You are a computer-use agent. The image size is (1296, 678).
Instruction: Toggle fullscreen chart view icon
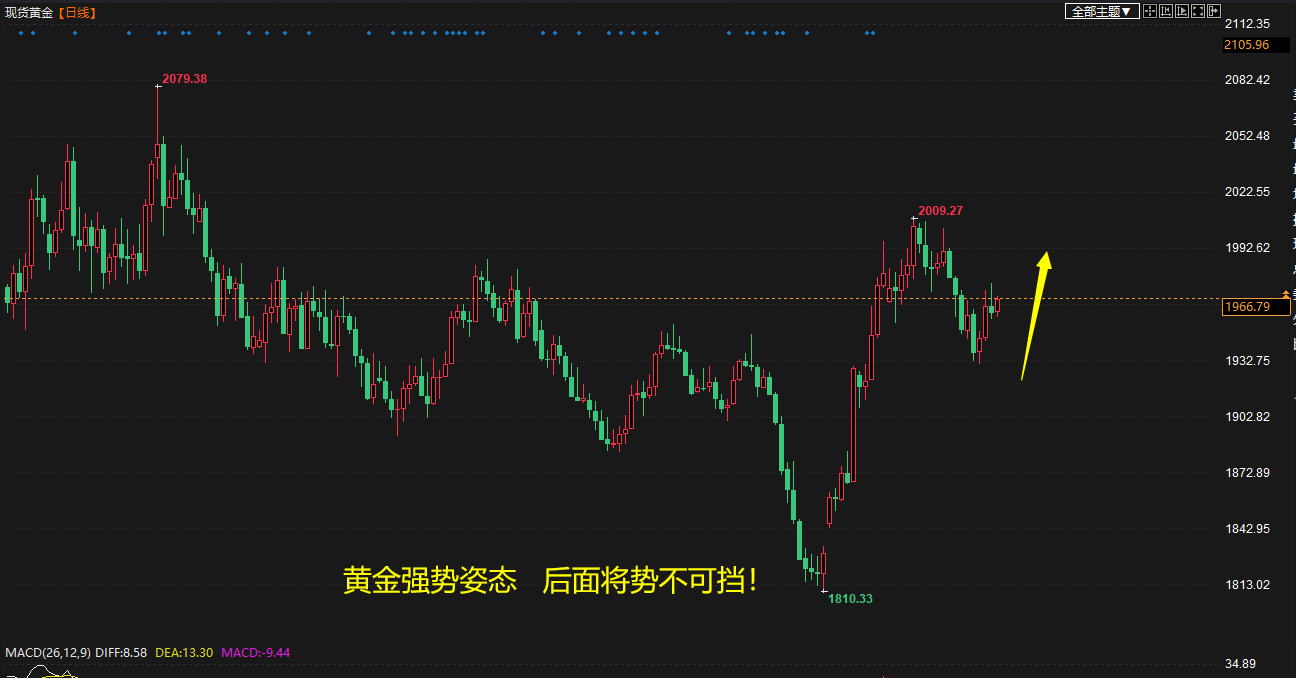click(x=1198, y=11)
